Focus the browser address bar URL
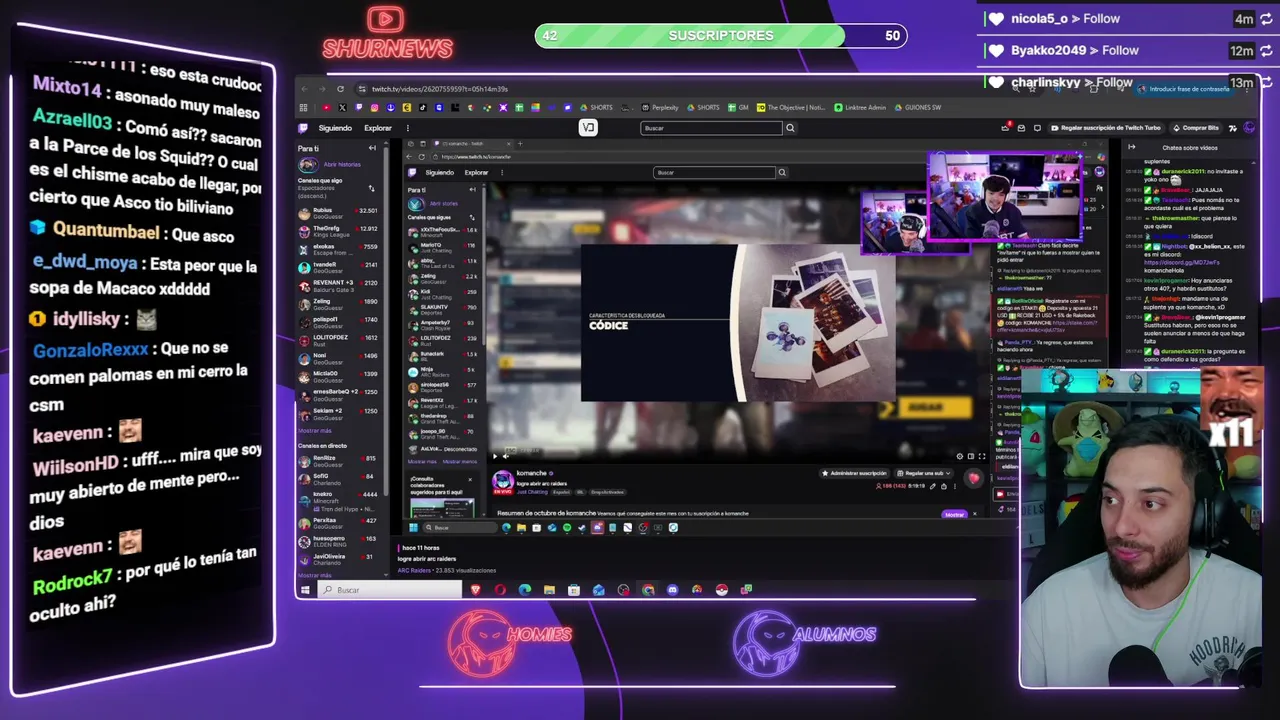 point(440,89)
